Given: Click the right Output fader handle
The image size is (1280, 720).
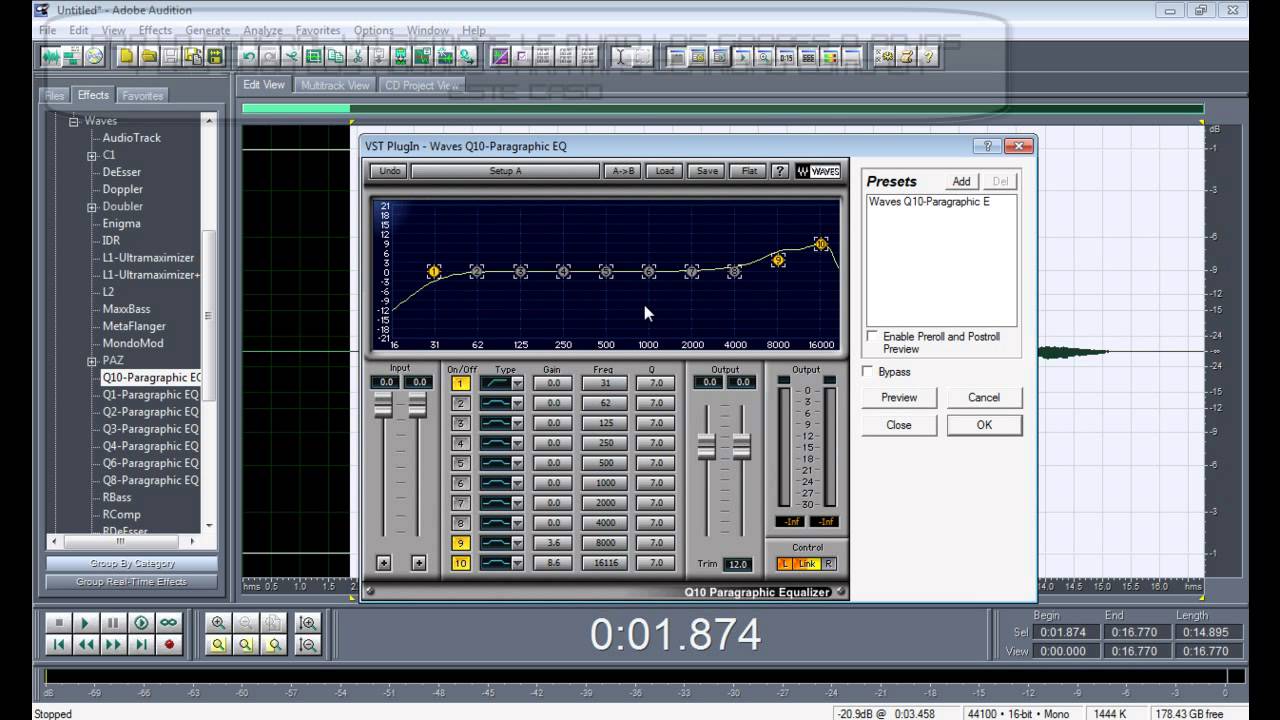Looking at the screenshot, I should coord(741,447).
